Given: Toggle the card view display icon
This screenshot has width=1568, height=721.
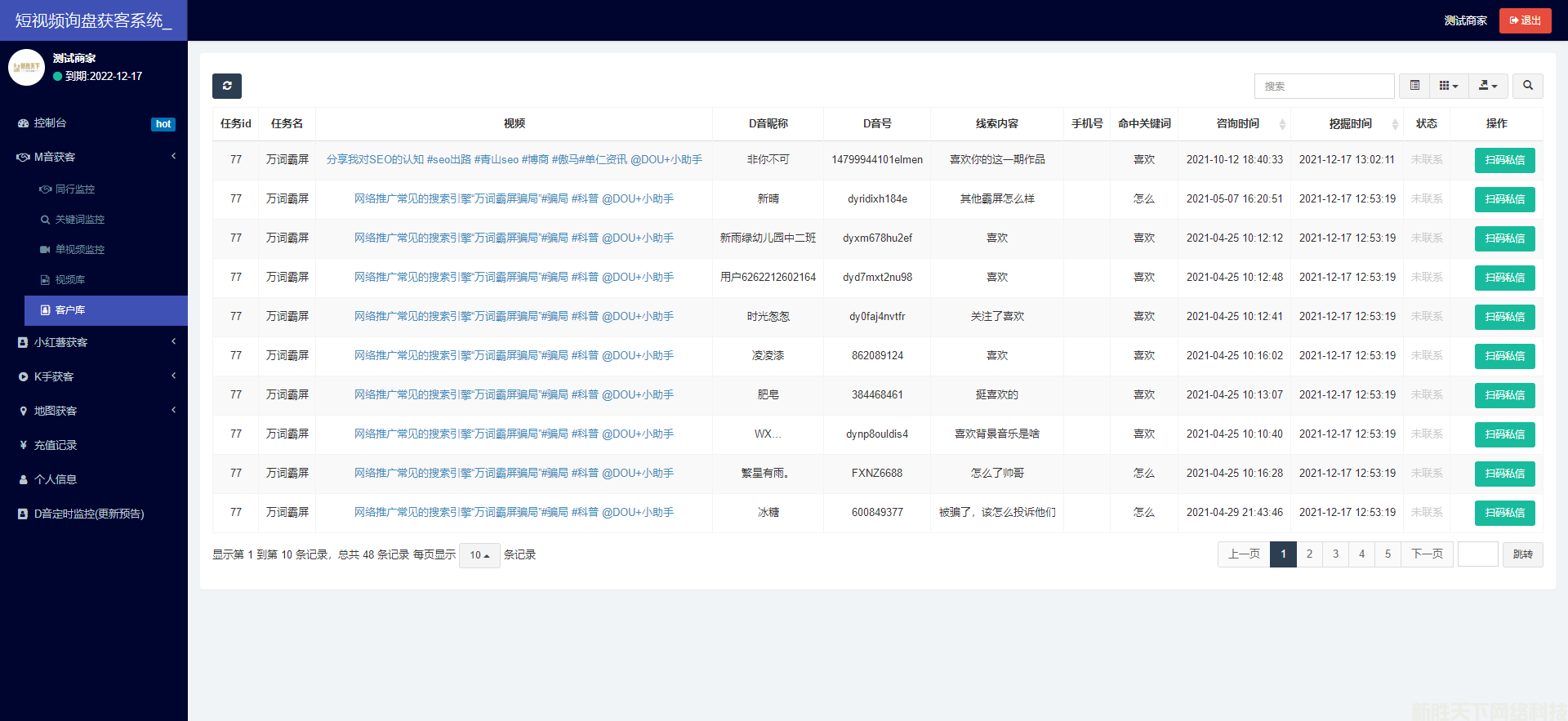Looking at the screenshot, I should [x=1414, y=86].
